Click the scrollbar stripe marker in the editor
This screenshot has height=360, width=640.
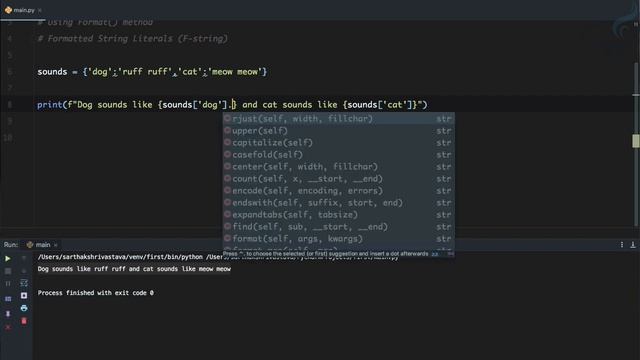(636, 141)
